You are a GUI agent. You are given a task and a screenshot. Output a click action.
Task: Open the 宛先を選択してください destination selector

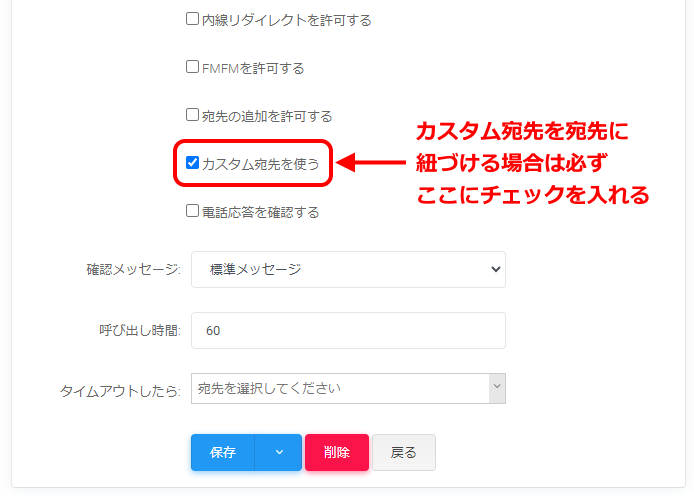340,388
